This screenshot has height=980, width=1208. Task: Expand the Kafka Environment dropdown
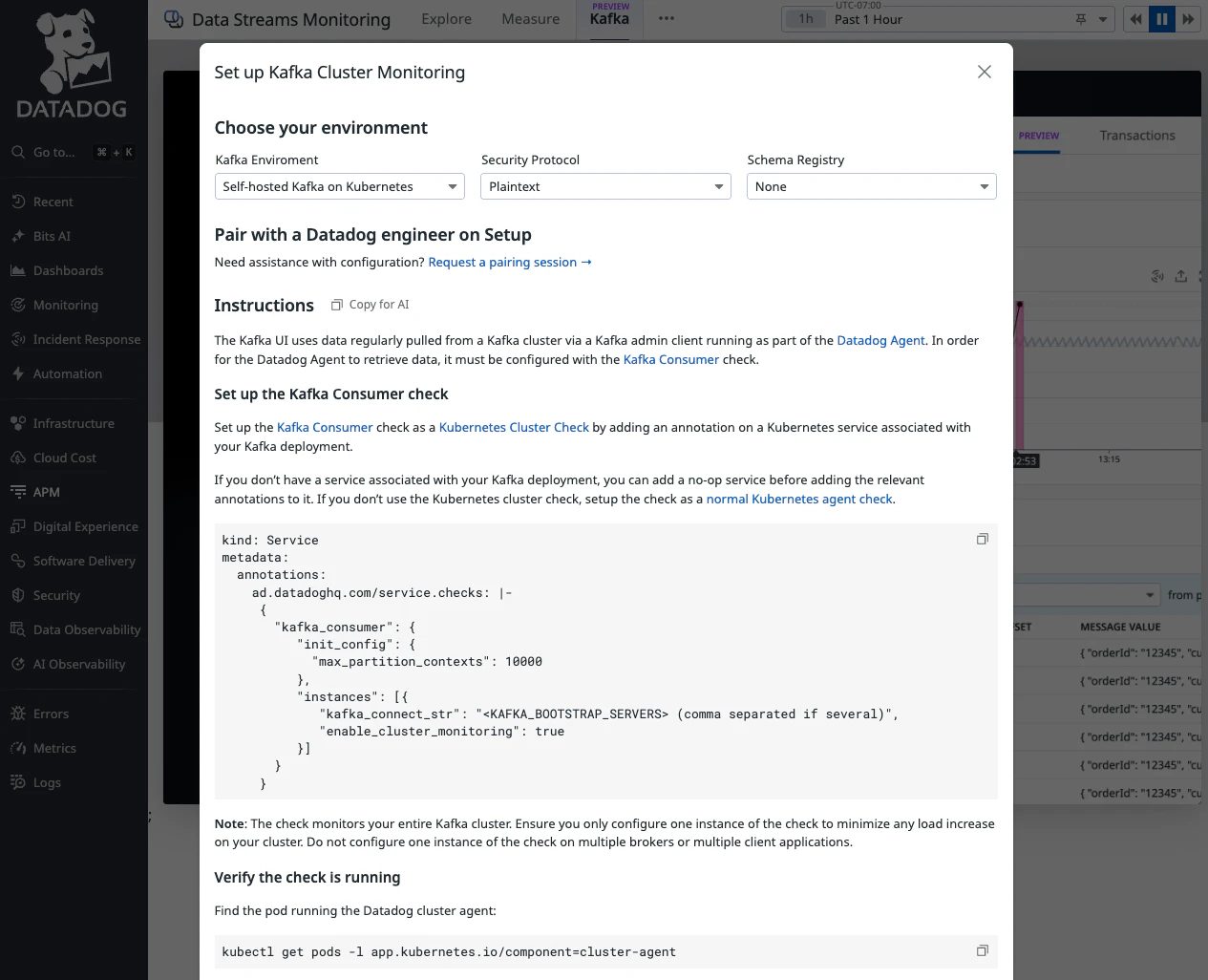coord(339,186)
